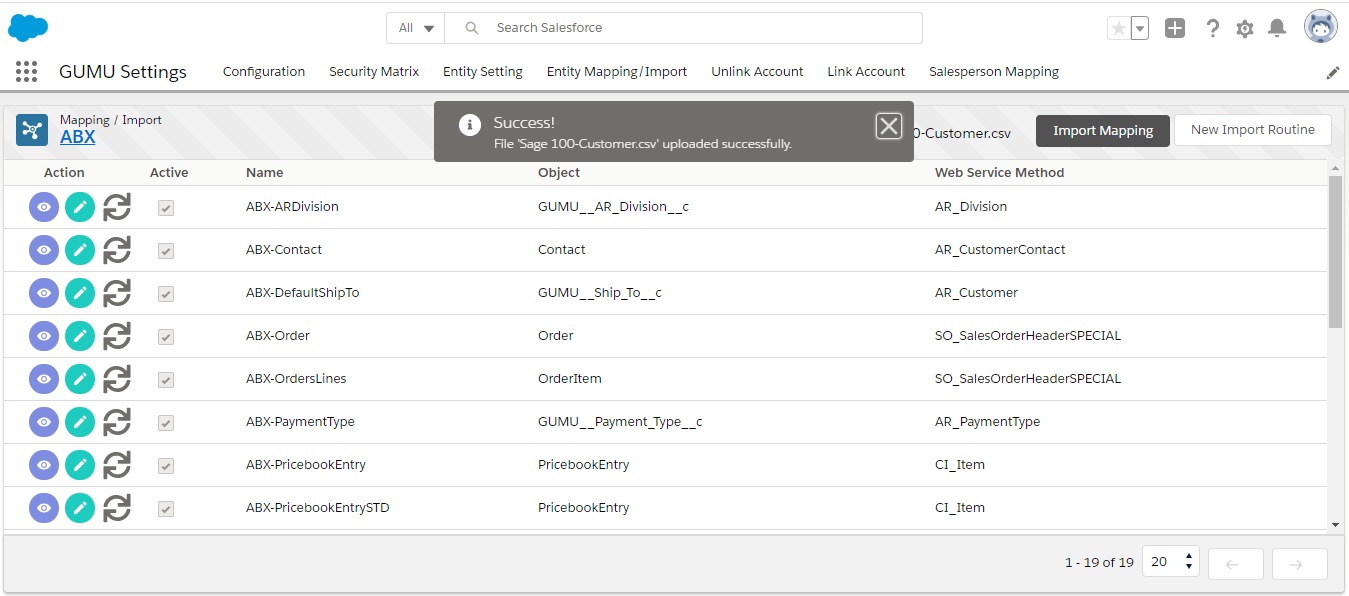This screenshot has width=1349, height=596.
Task: View ABX-ARDivision mapping with eye icon
Action: pyautogui.click(x=44, y=207)
